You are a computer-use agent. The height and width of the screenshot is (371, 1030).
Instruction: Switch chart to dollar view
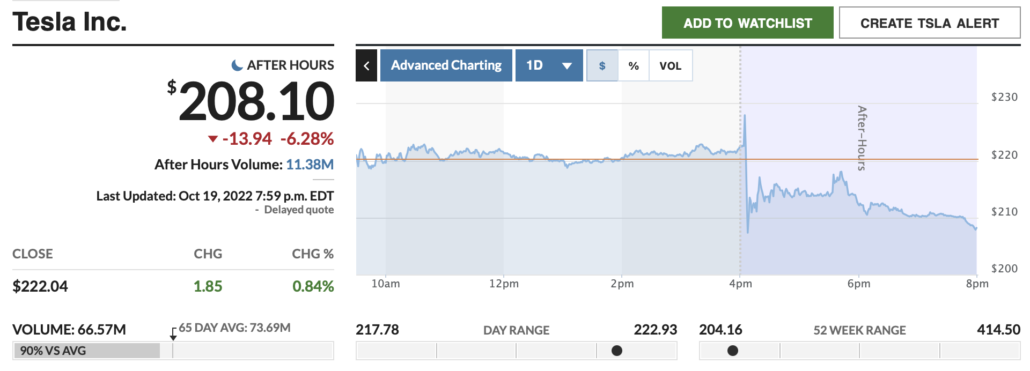point(602,66)
